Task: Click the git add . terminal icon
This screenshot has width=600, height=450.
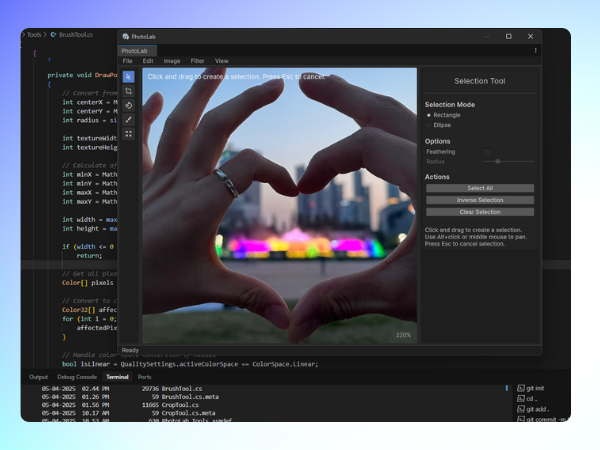Action: (x=520, y=409)
